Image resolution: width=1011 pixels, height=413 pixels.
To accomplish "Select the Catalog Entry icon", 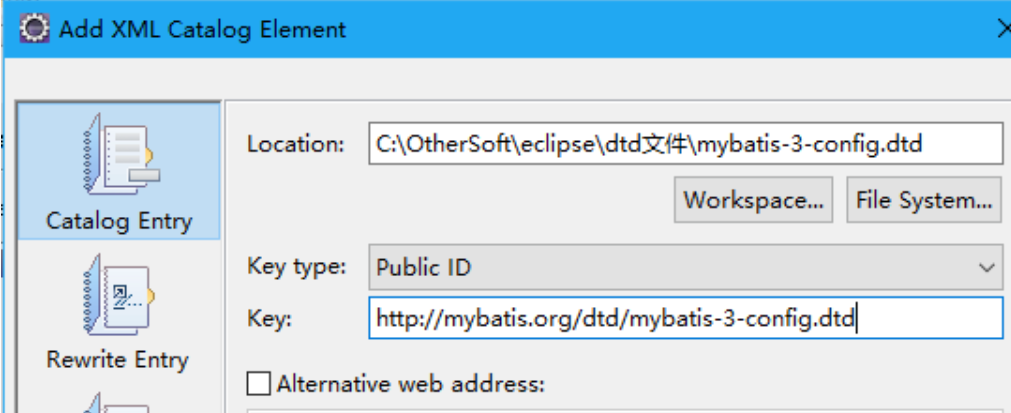I will point(117,156).
